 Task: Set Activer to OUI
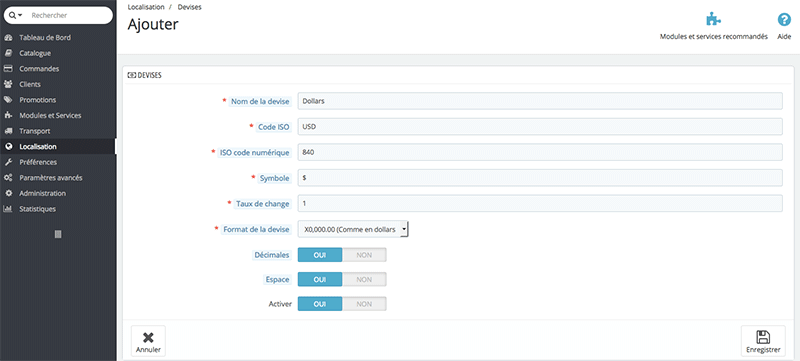(x=319, y=304)
